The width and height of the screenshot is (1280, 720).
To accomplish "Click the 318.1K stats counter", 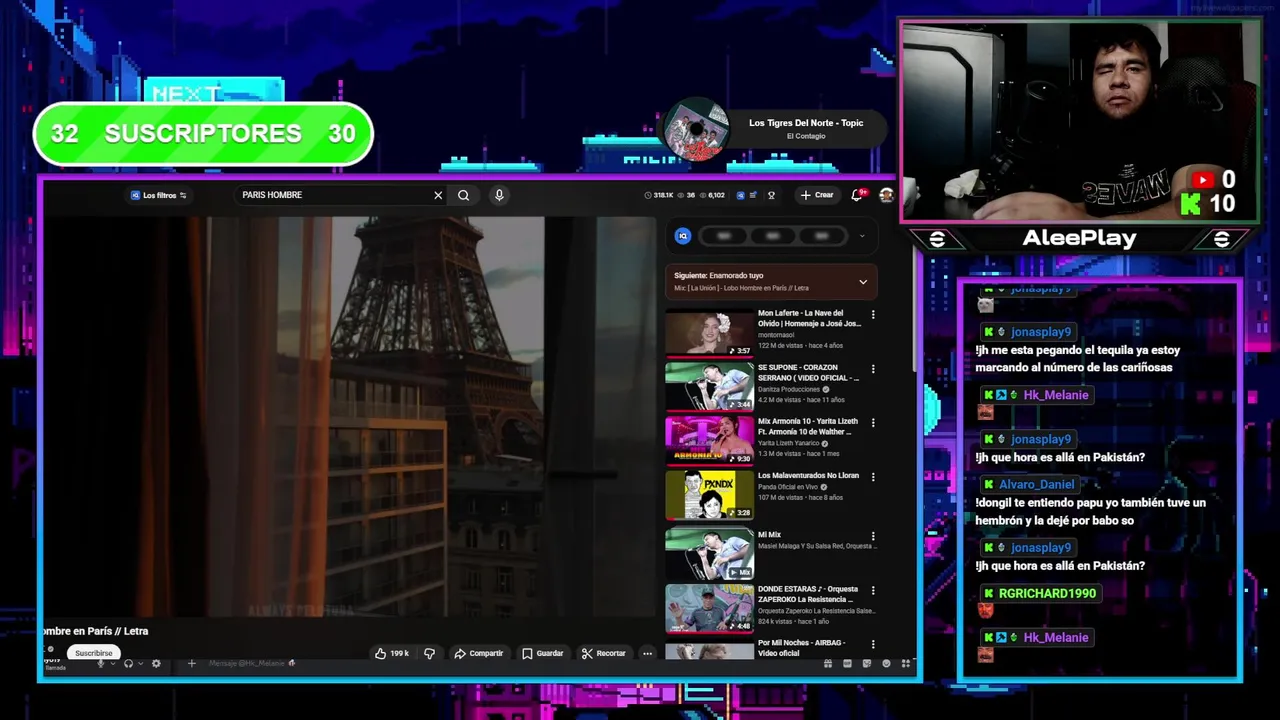I will (660, 195).
